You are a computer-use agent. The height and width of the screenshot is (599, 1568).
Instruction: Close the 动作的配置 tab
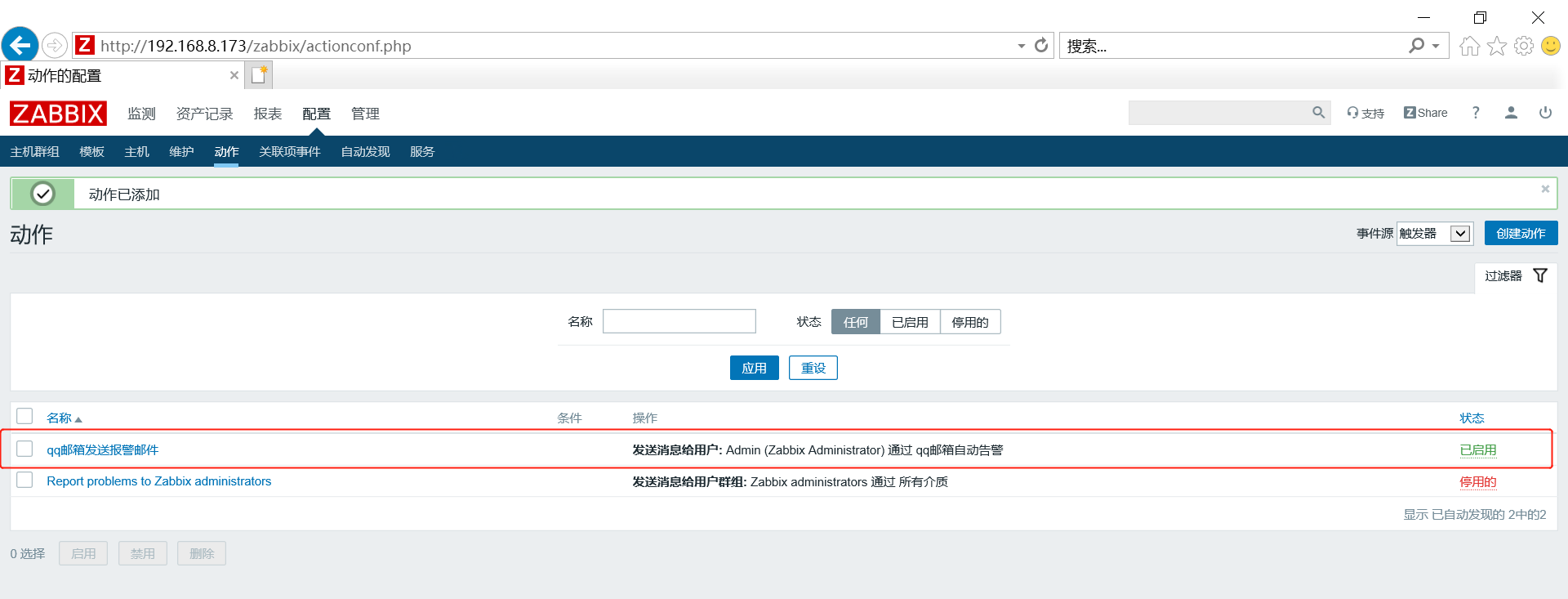point(234,75)
